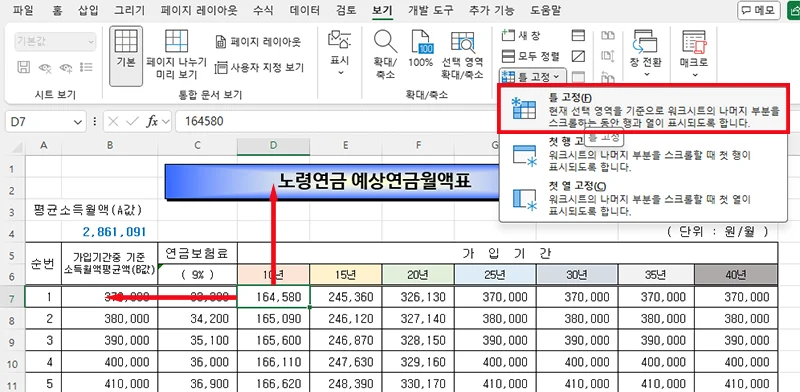Switch to 페이지 레이아웃 view

pos(258,42)
